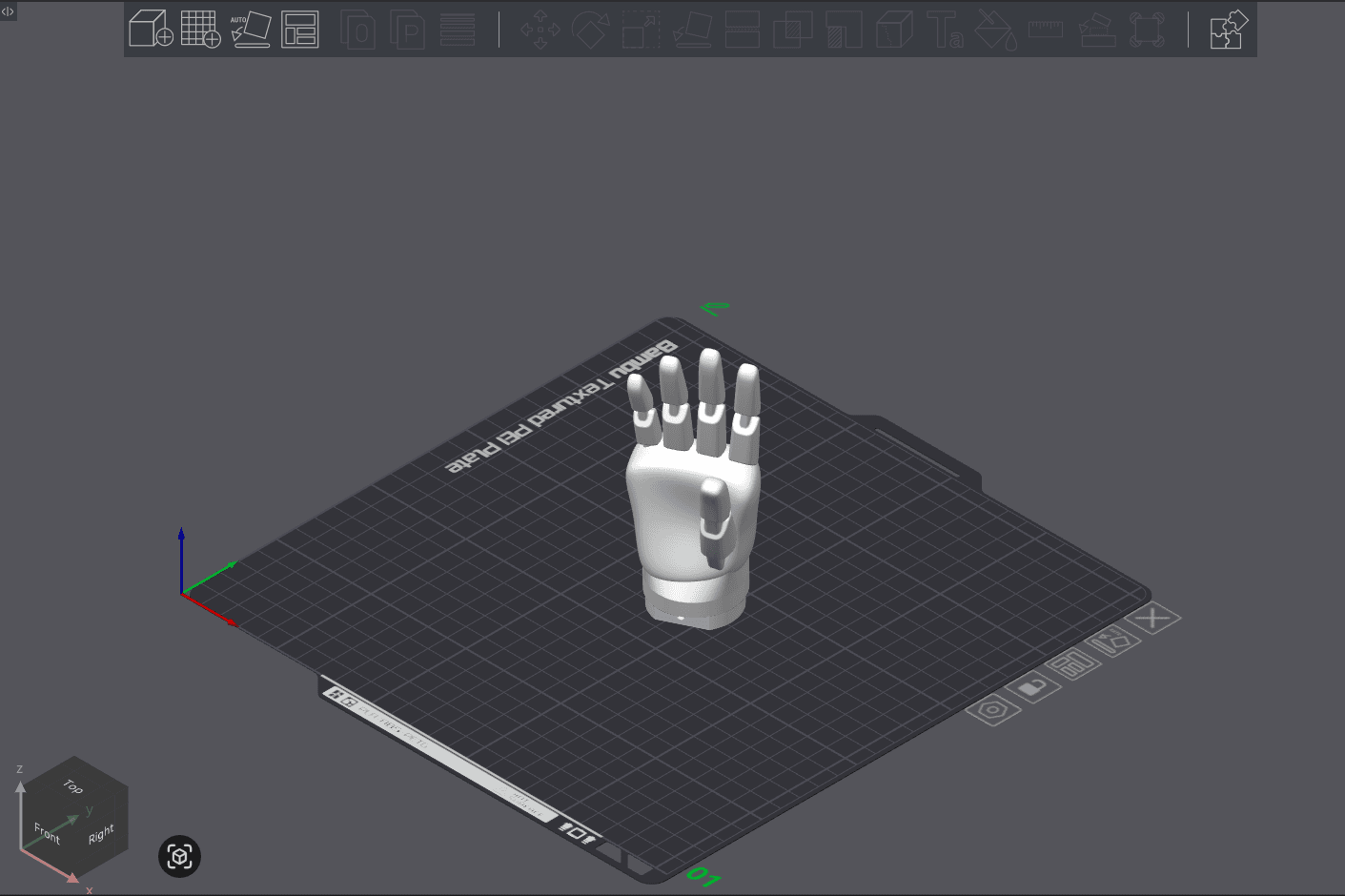Collapse the side panel with the chevron

pyautogui.click(x=8, y=10)
